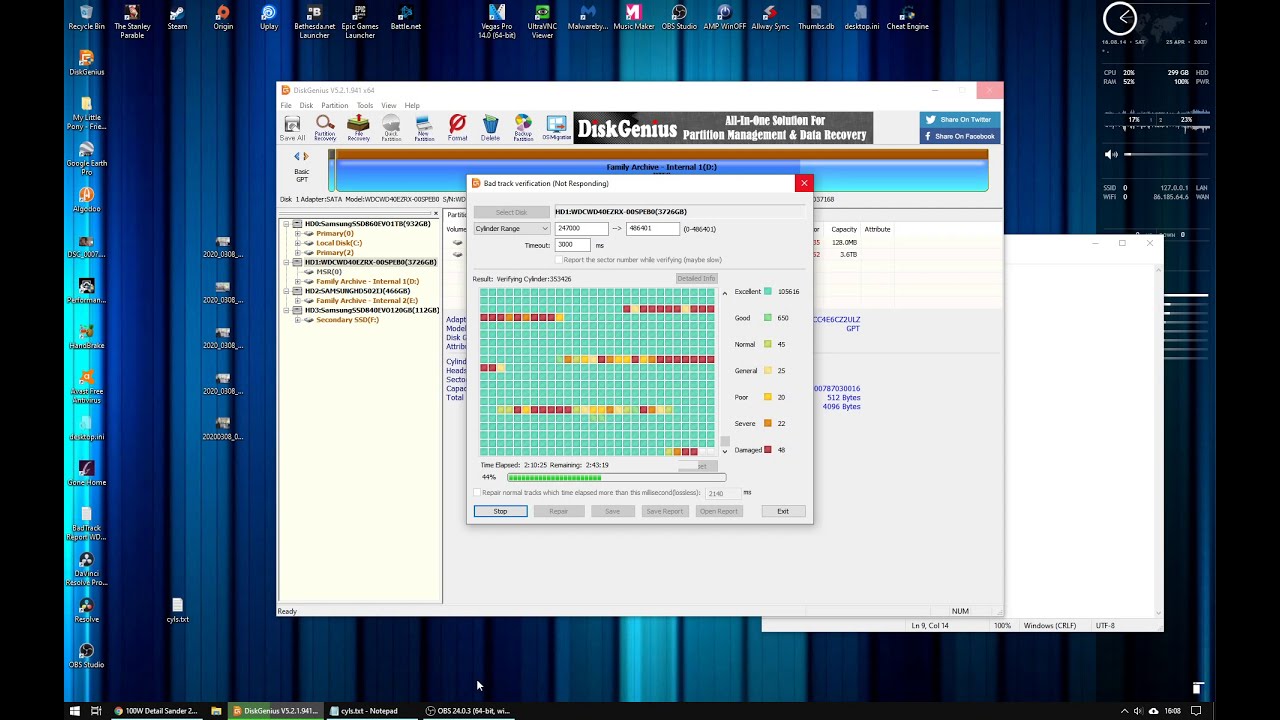This screenshot has width=1280, height=720.
Task: Expand the Secondary SSD(F:) tree node
Action: (x=297, y=320)
